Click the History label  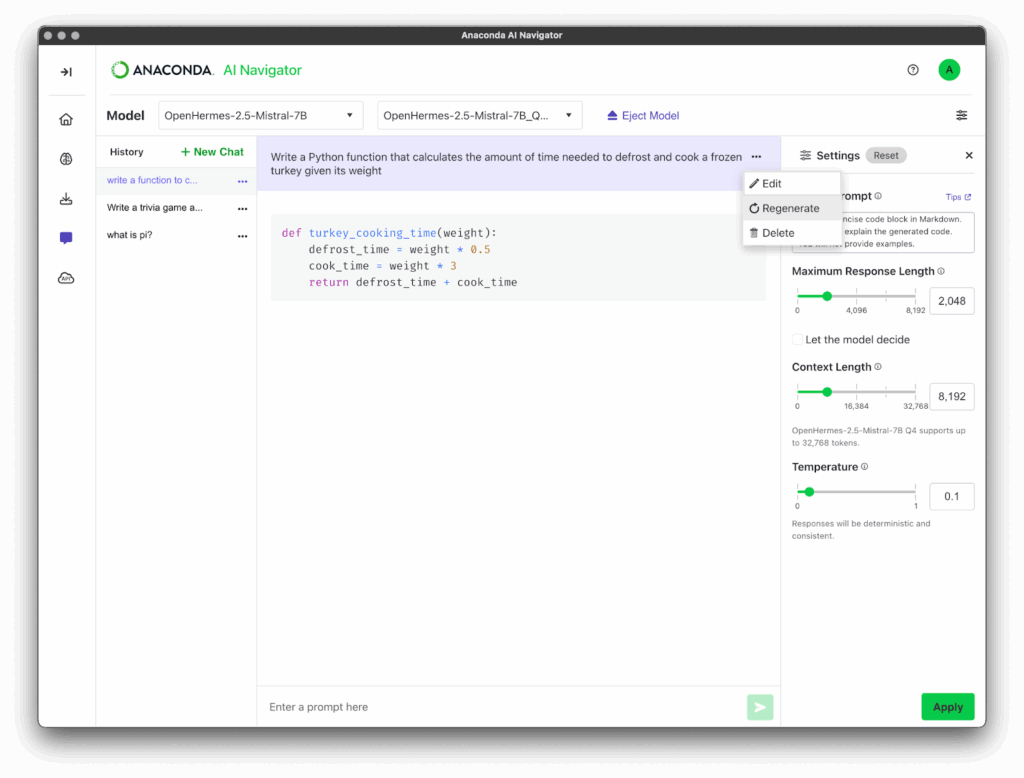coord(127,152)
